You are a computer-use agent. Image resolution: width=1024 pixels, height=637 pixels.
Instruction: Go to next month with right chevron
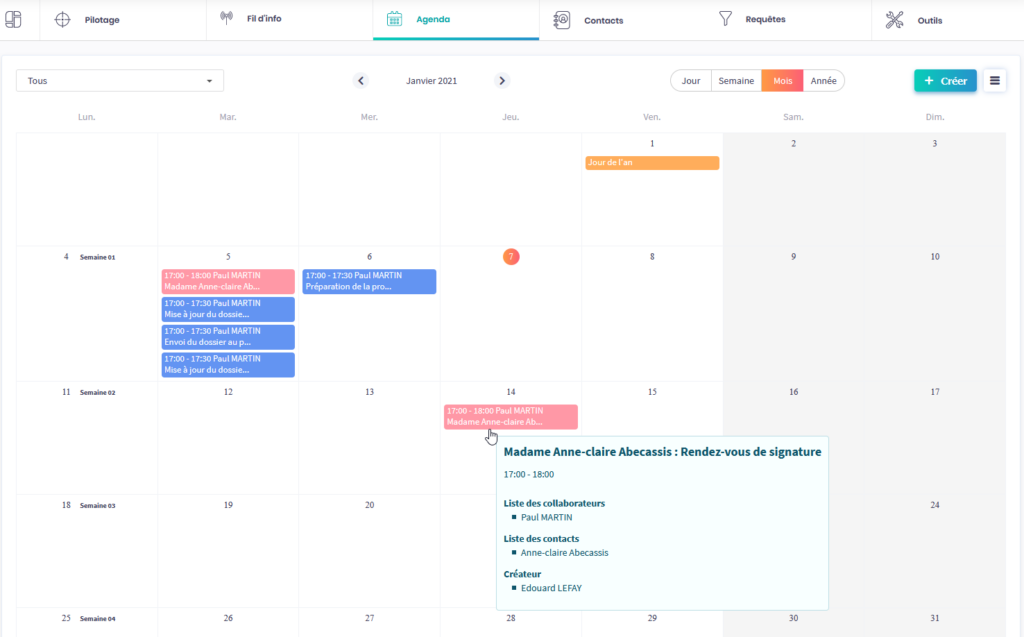502,81
